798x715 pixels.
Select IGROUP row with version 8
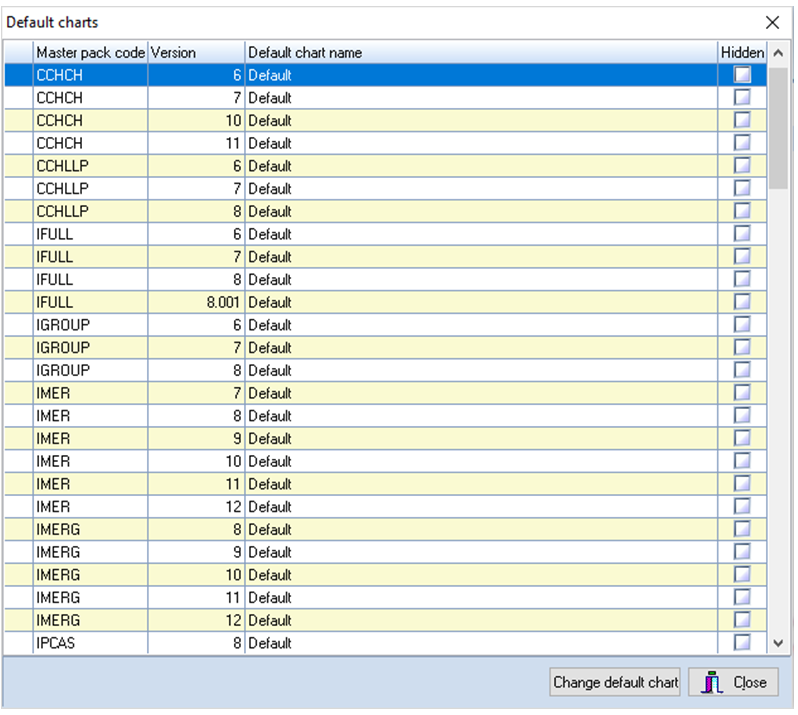click(385, 370)
